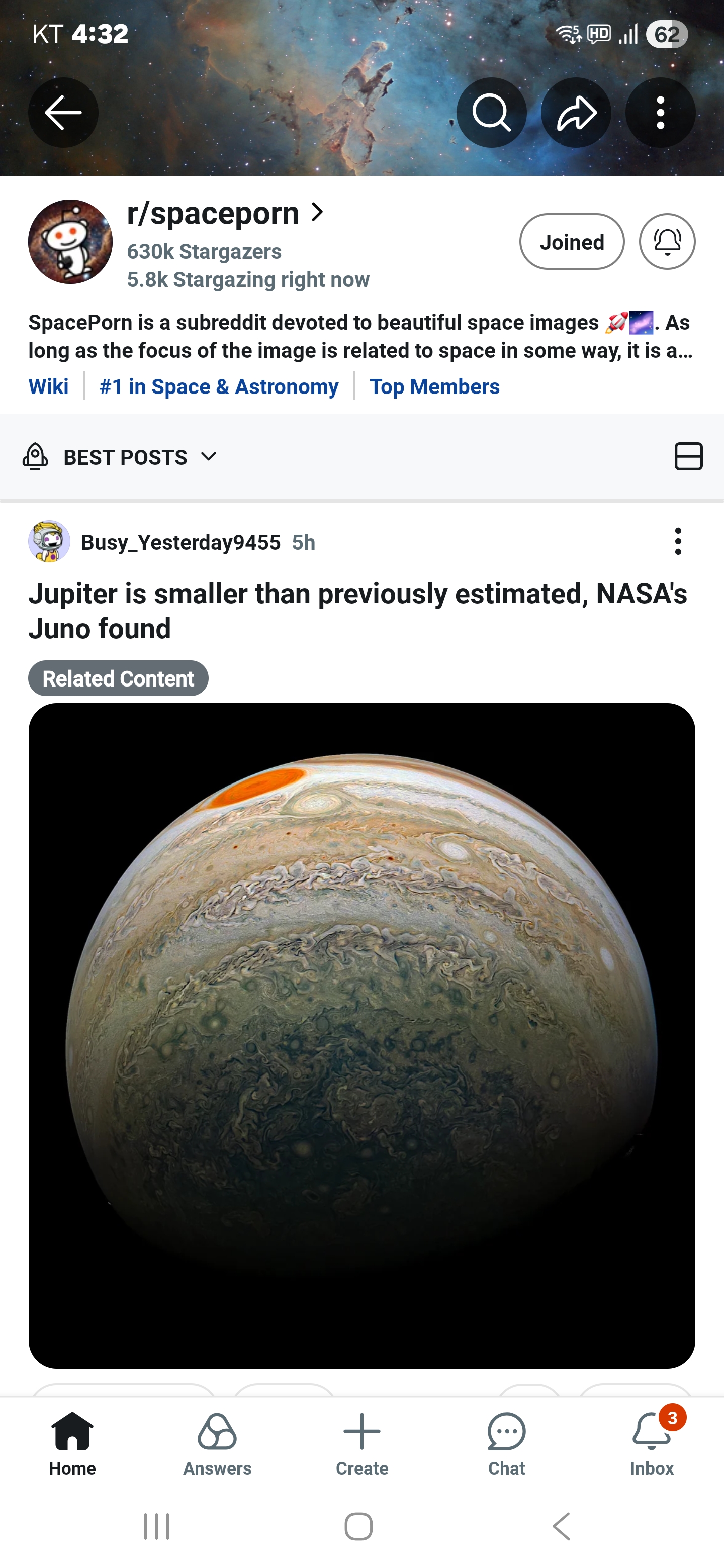This screenshot has width=724, height=1568.
Task: Open #1 in Space & Astronomy ranking
Action: pos(219,386)
